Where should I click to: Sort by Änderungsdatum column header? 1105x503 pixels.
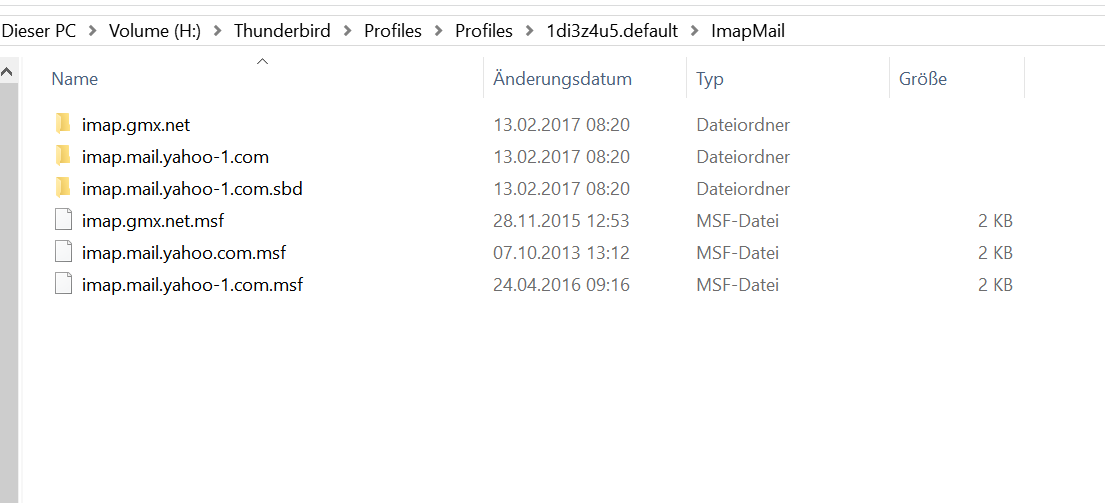click(562, 79)
